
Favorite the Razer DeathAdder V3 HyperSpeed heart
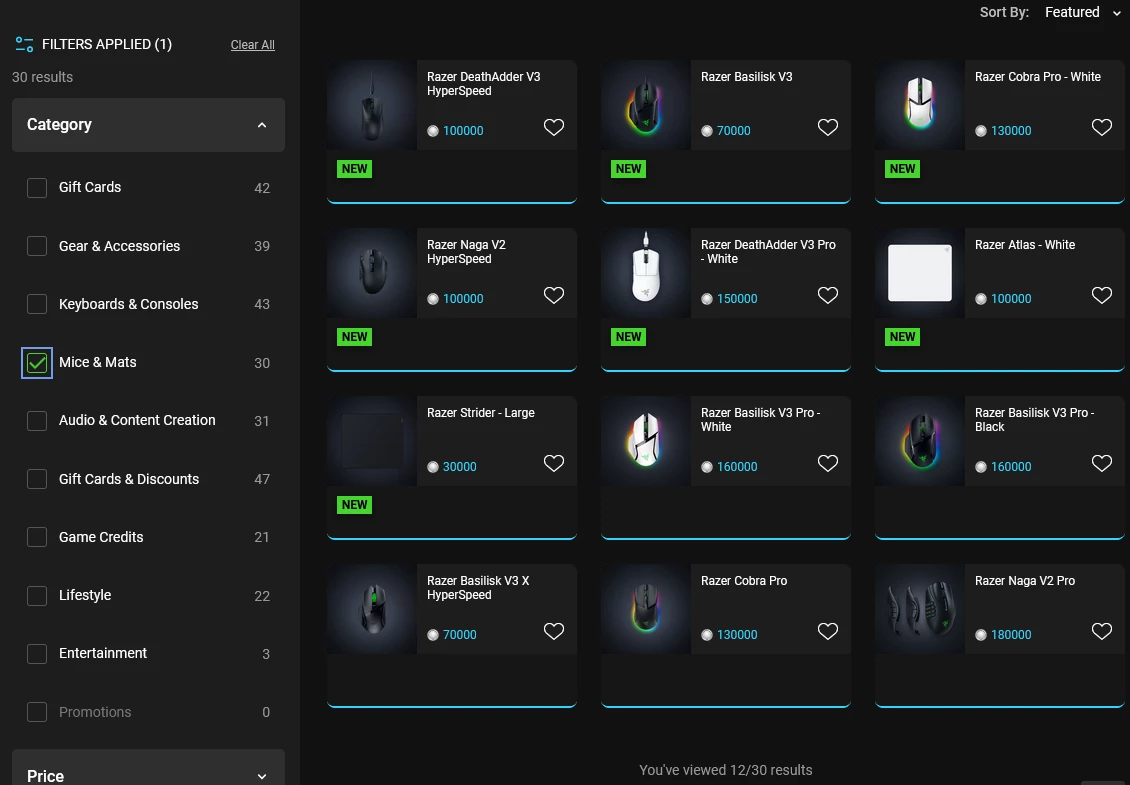(x=553, y=128)
